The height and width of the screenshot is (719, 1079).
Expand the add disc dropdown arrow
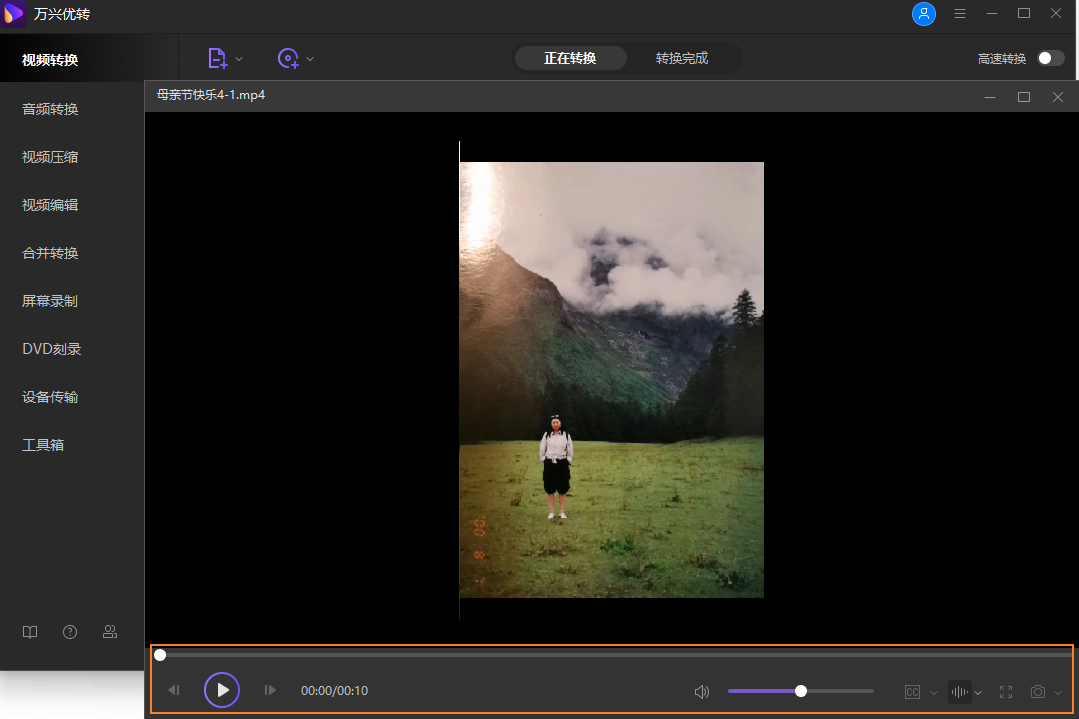pyautogui.click(x=310, y=59)
